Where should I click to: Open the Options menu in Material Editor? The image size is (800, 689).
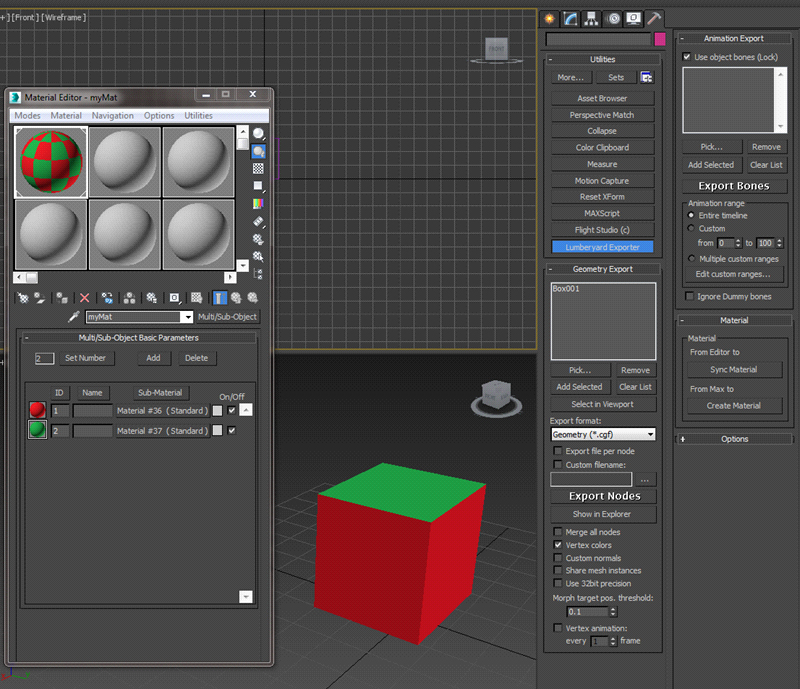159,116
